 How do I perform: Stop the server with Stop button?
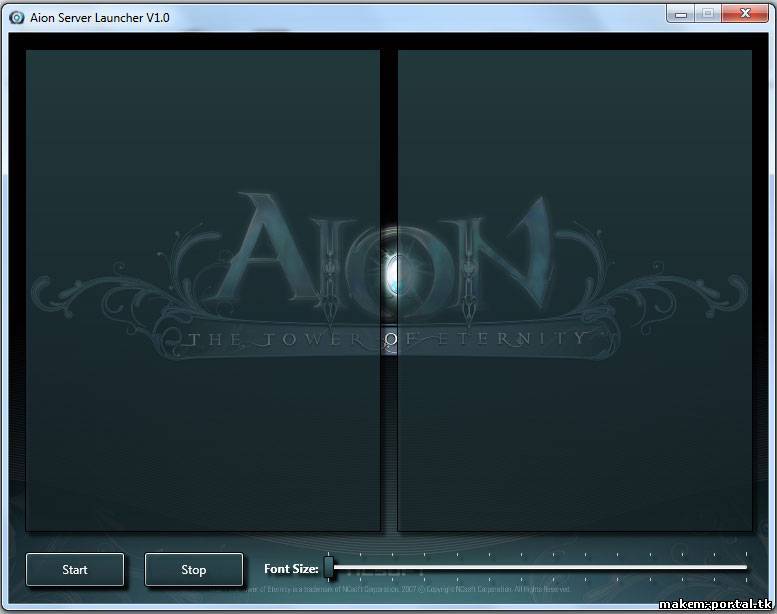point(194,569)
